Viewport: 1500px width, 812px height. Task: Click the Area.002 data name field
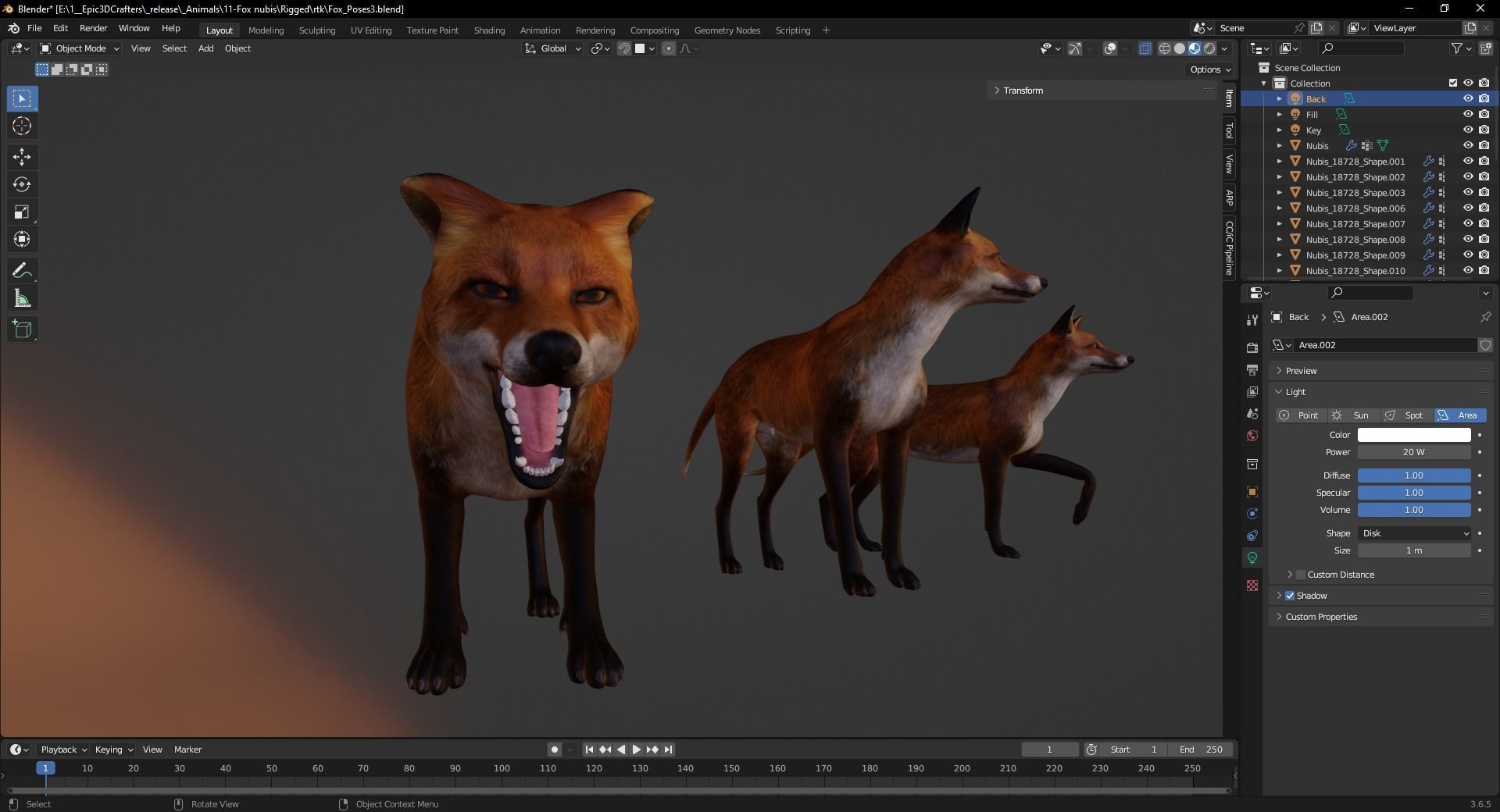coord(1384,345)
